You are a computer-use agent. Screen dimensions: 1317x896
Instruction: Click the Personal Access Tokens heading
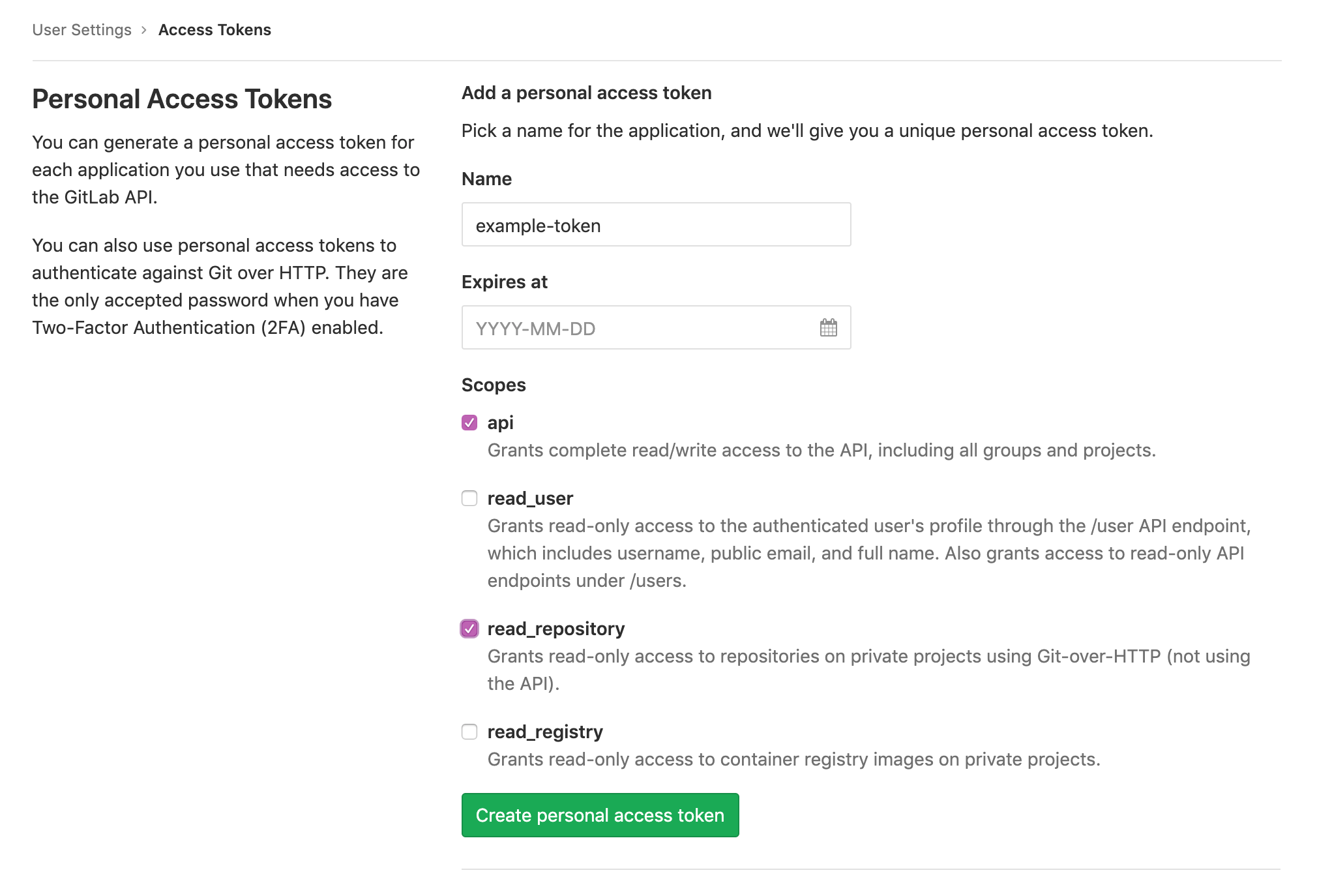(182, 99)
